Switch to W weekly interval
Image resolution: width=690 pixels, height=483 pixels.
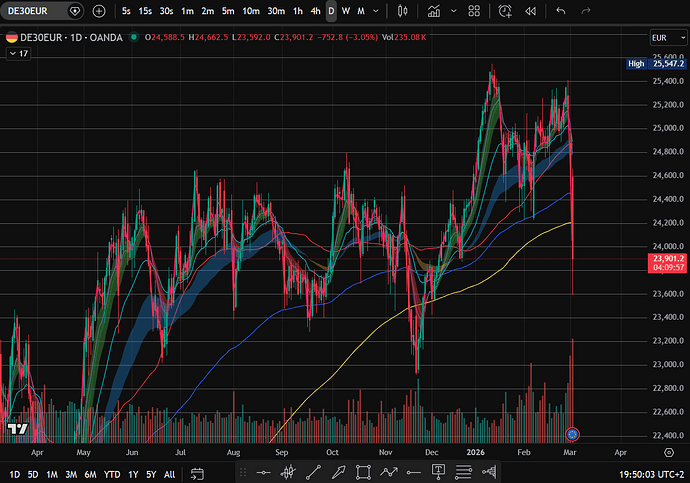coord(346,11)
